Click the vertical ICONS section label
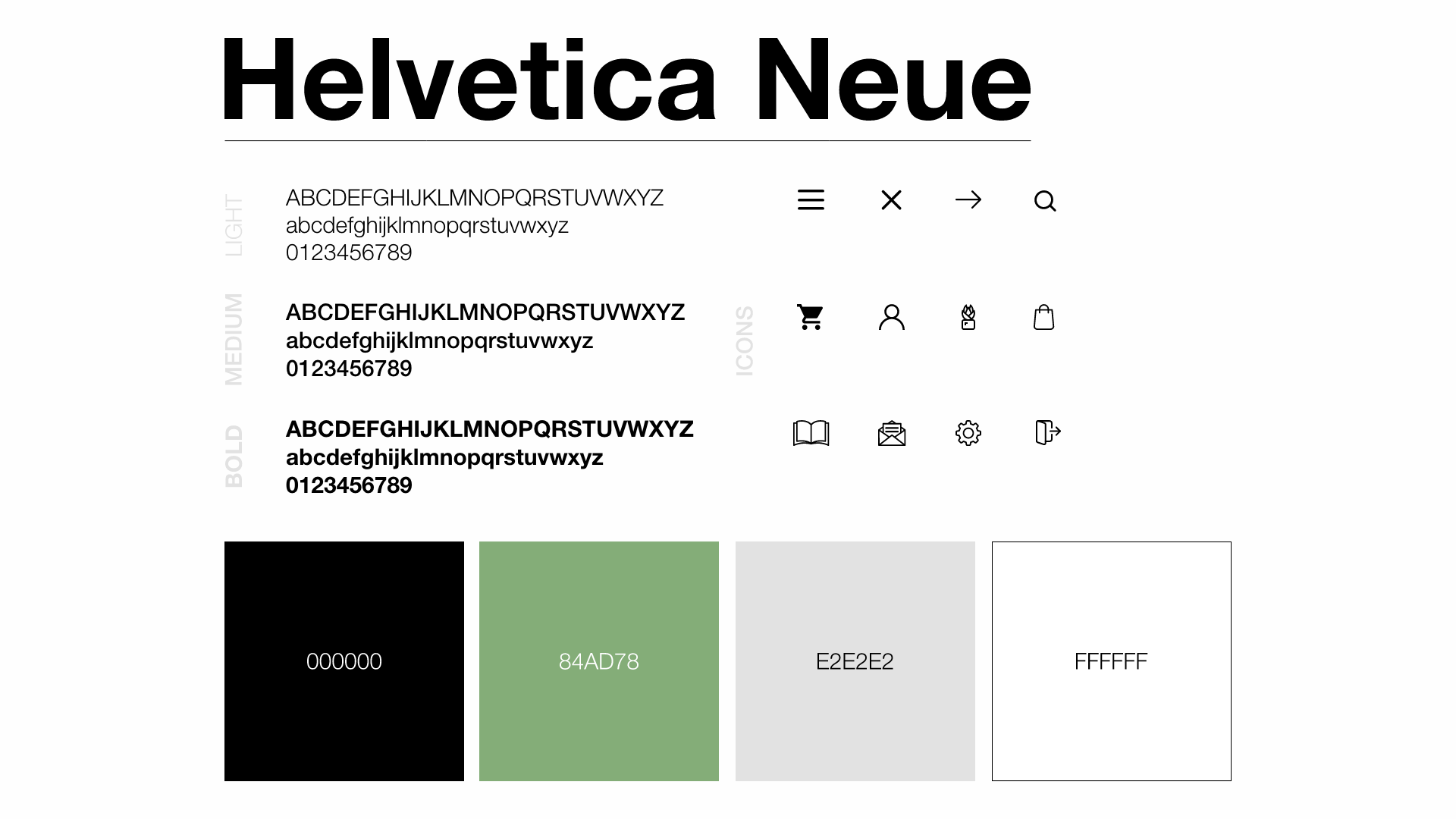1456x819 pixels. coord(745,341)
